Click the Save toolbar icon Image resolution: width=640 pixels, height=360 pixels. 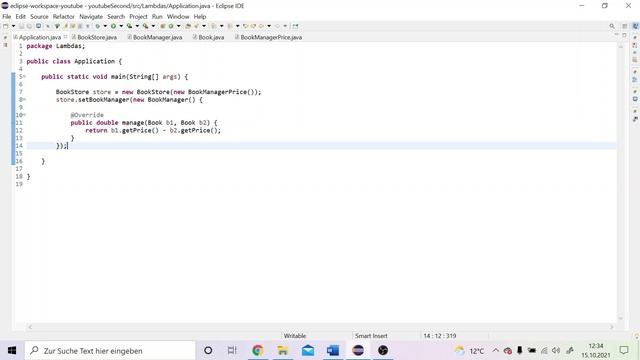pos(21,26)
